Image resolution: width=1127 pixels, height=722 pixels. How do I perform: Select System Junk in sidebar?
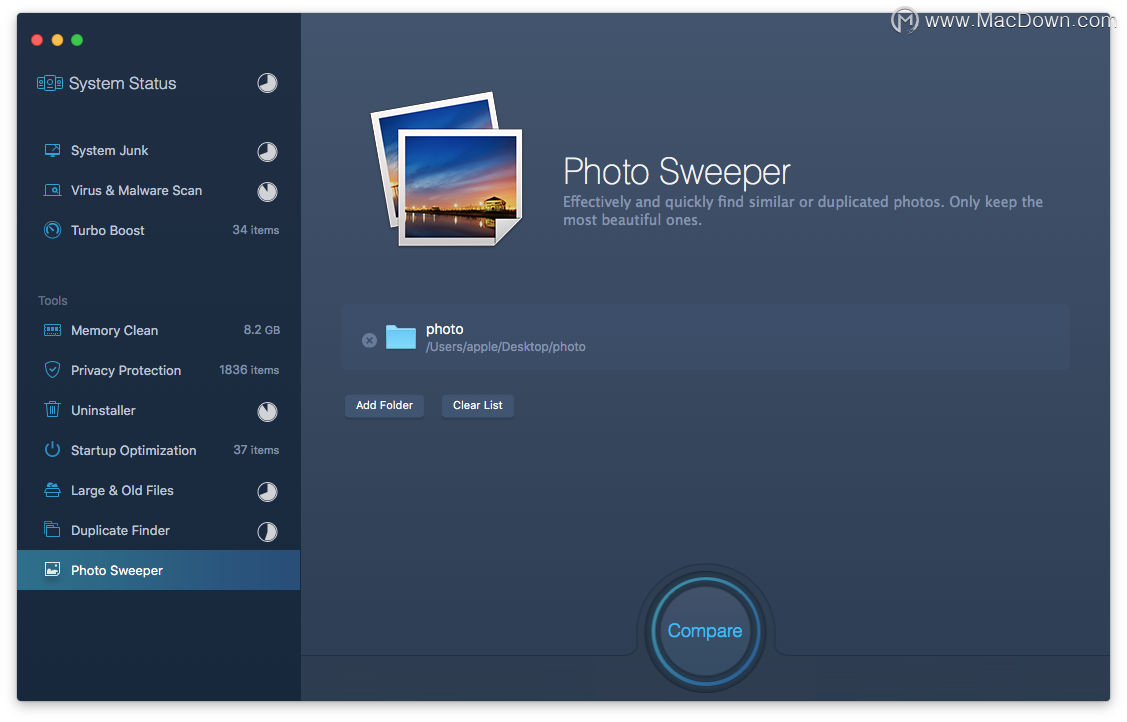[158, 150]
